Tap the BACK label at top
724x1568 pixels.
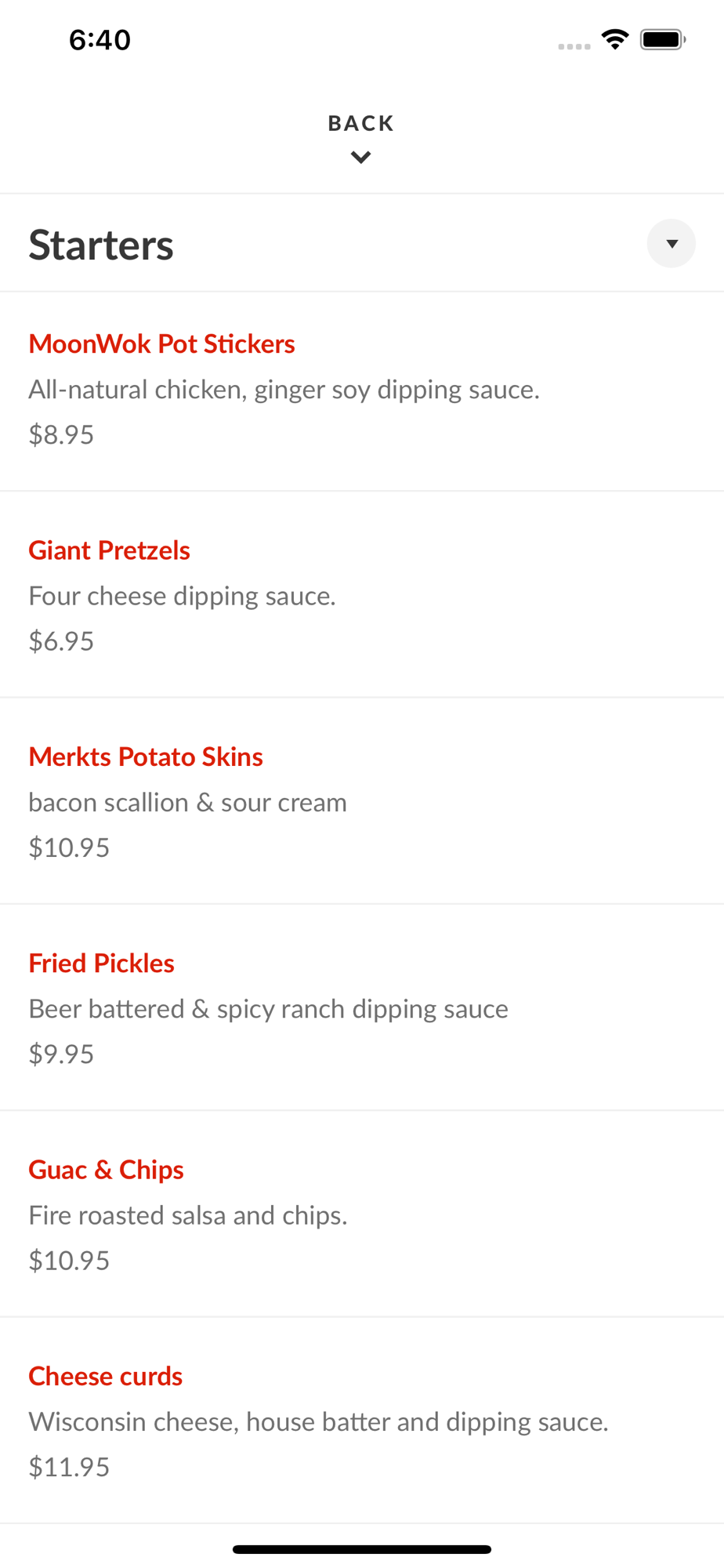click(x=360, y=123)
